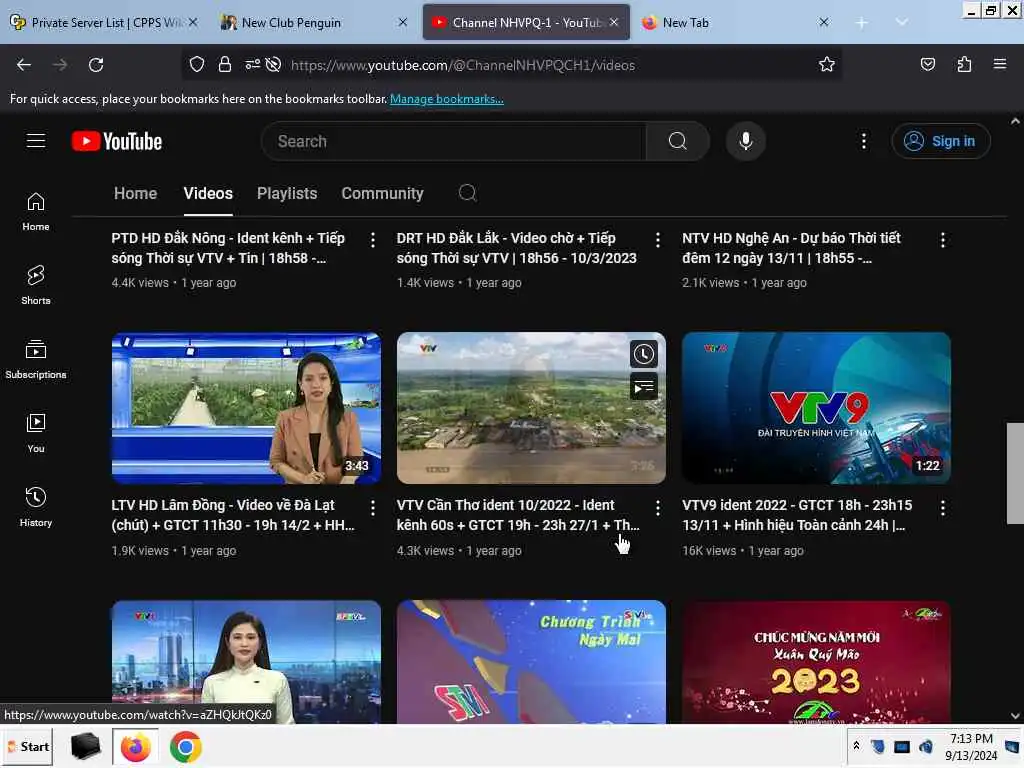Expand hidden system tray icons
The height and width of the screenshot is (768, 1024).
tap(856, 746)
